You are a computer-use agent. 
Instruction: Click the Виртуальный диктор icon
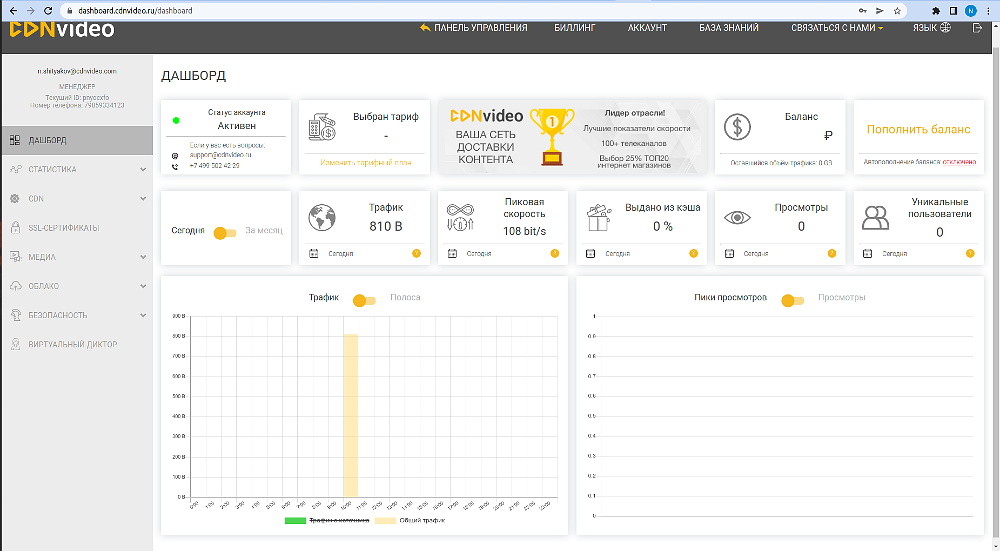coord(16,344)
